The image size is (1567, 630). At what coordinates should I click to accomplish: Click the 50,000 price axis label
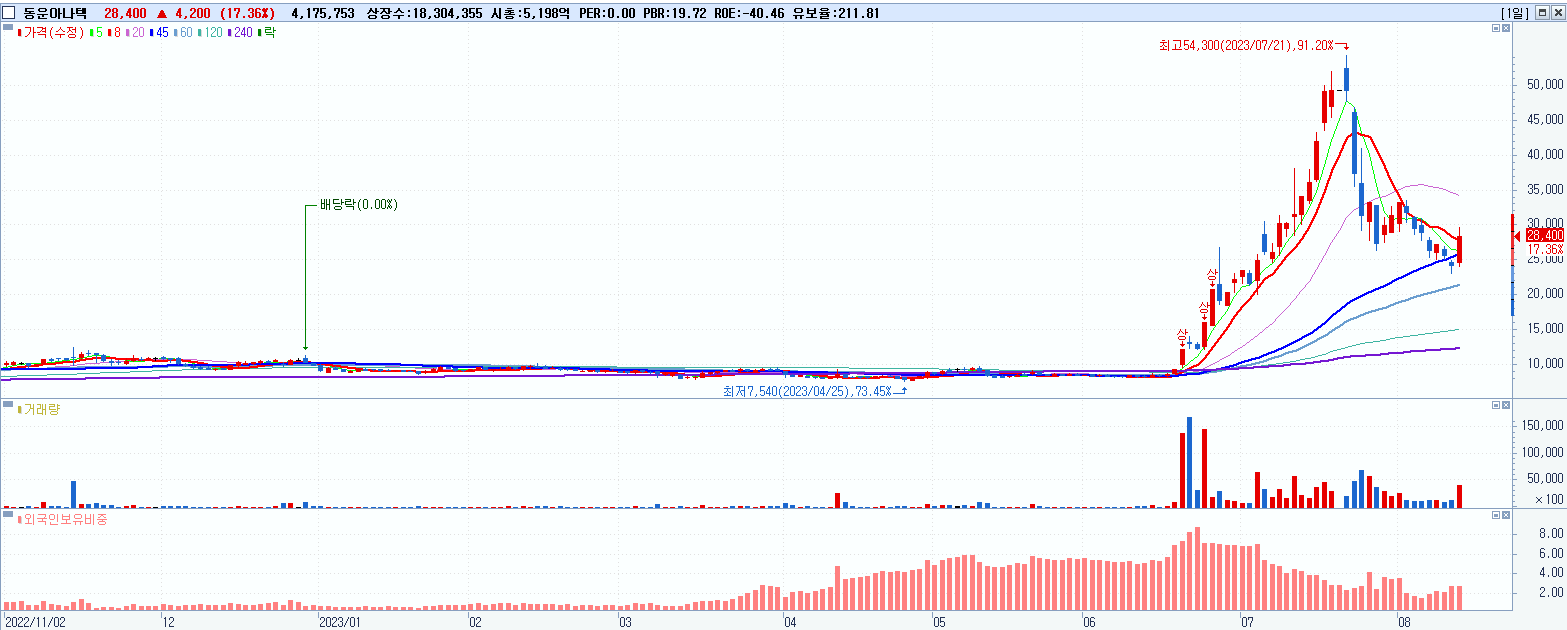(1546, 85)
